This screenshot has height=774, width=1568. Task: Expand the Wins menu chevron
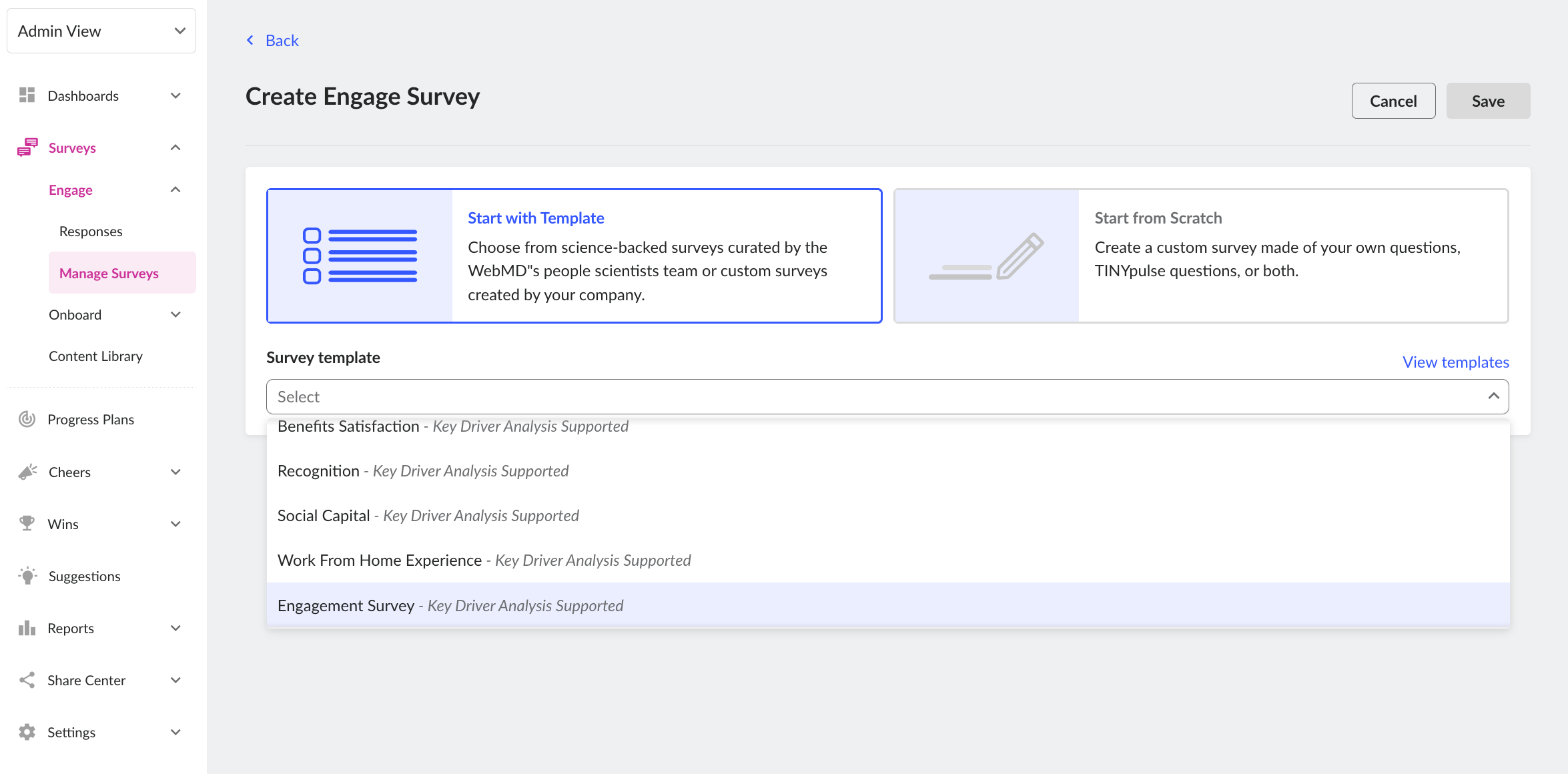[176, 524]
